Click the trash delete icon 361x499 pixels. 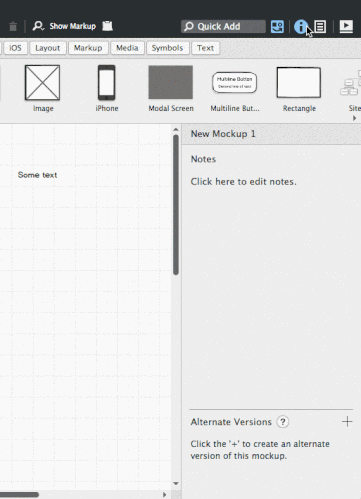tap(13, 26)
